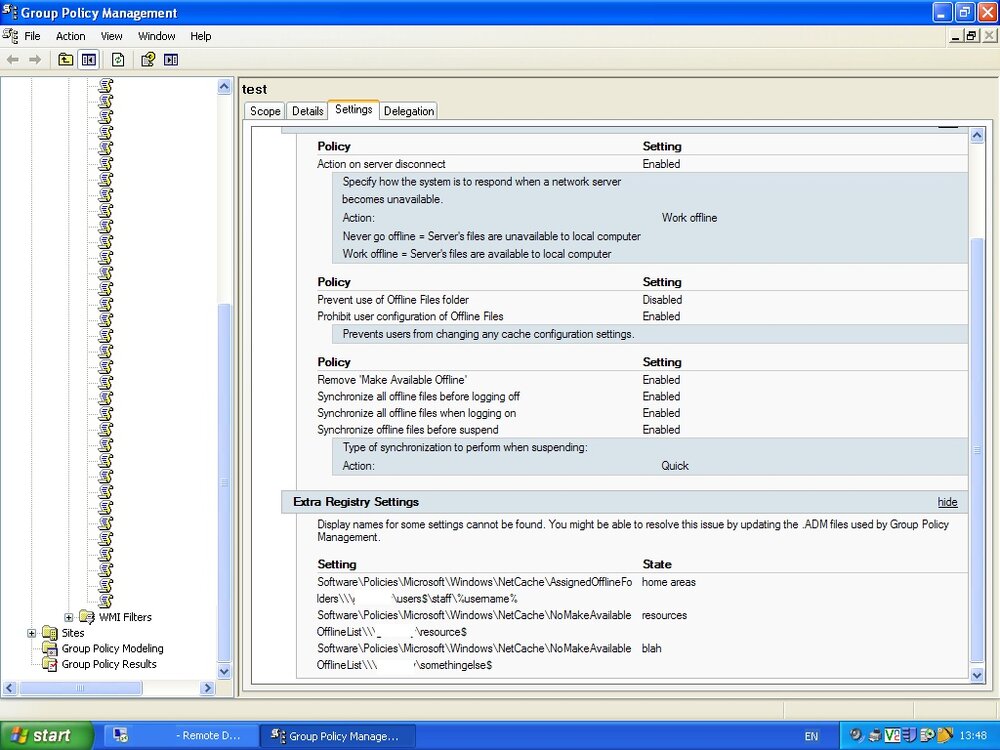Switch to the Scope tab
The height and width of the screenshot is (750, 1000).
coord(265,111)
